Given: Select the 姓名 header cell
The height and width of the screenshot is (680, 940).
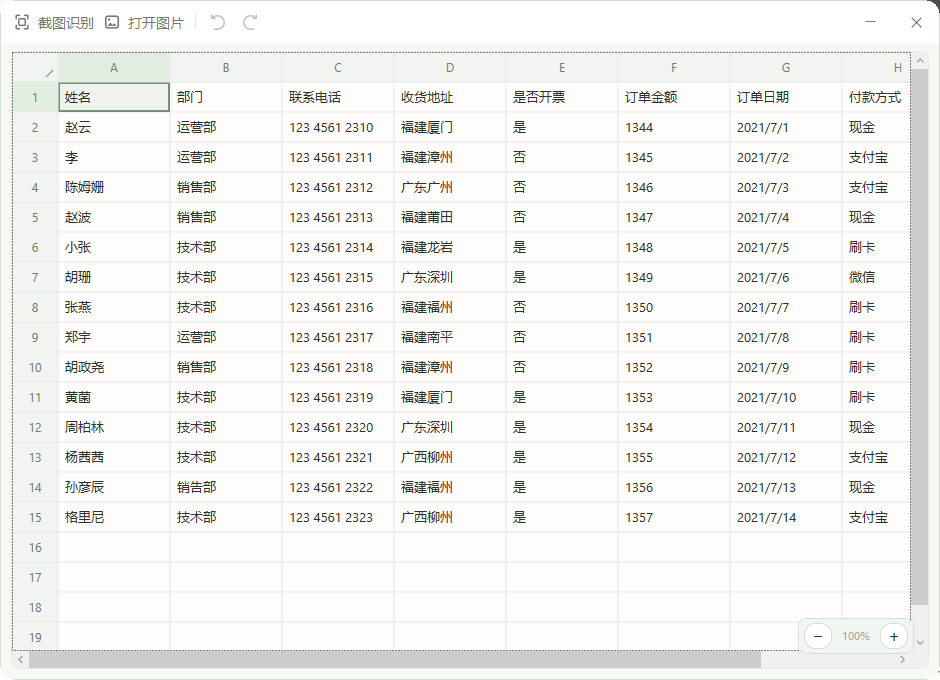Looking at the screenshot, I should coord(114,97).
